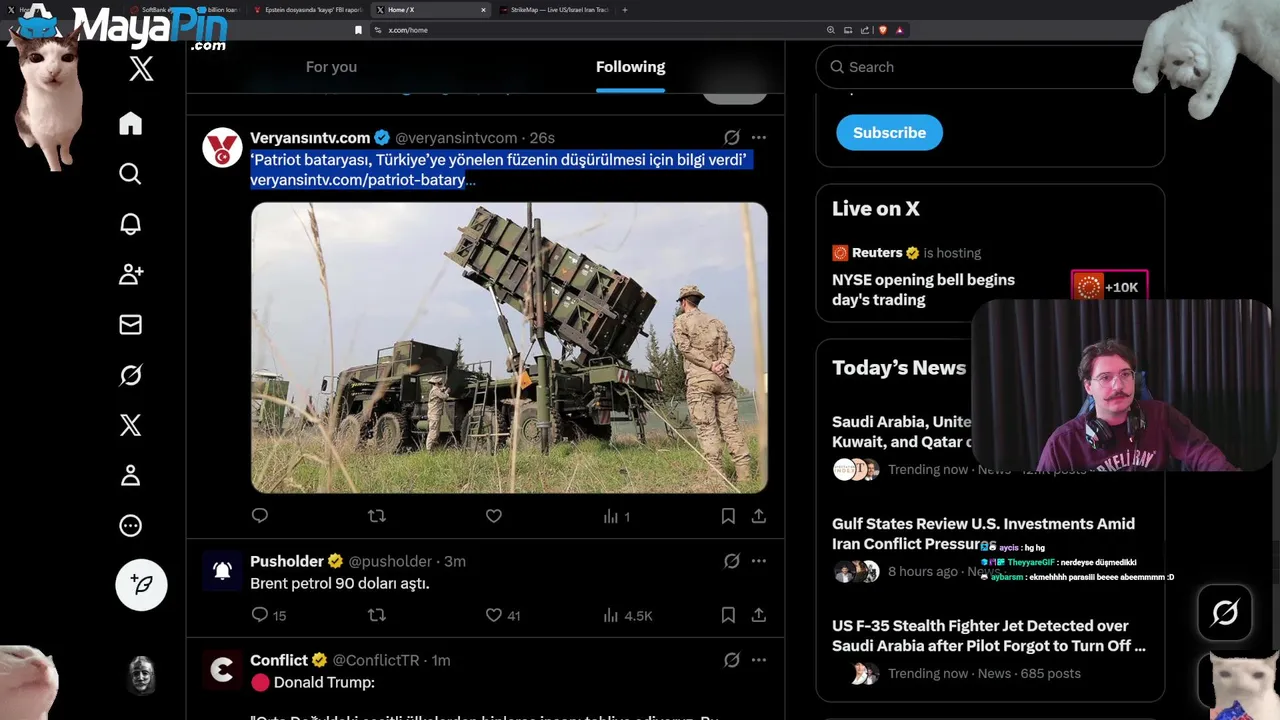1280x720 pixels.
Task: Click the bookmark icon beside address bar
Action: pyautogui.click(x=358, y=30)
